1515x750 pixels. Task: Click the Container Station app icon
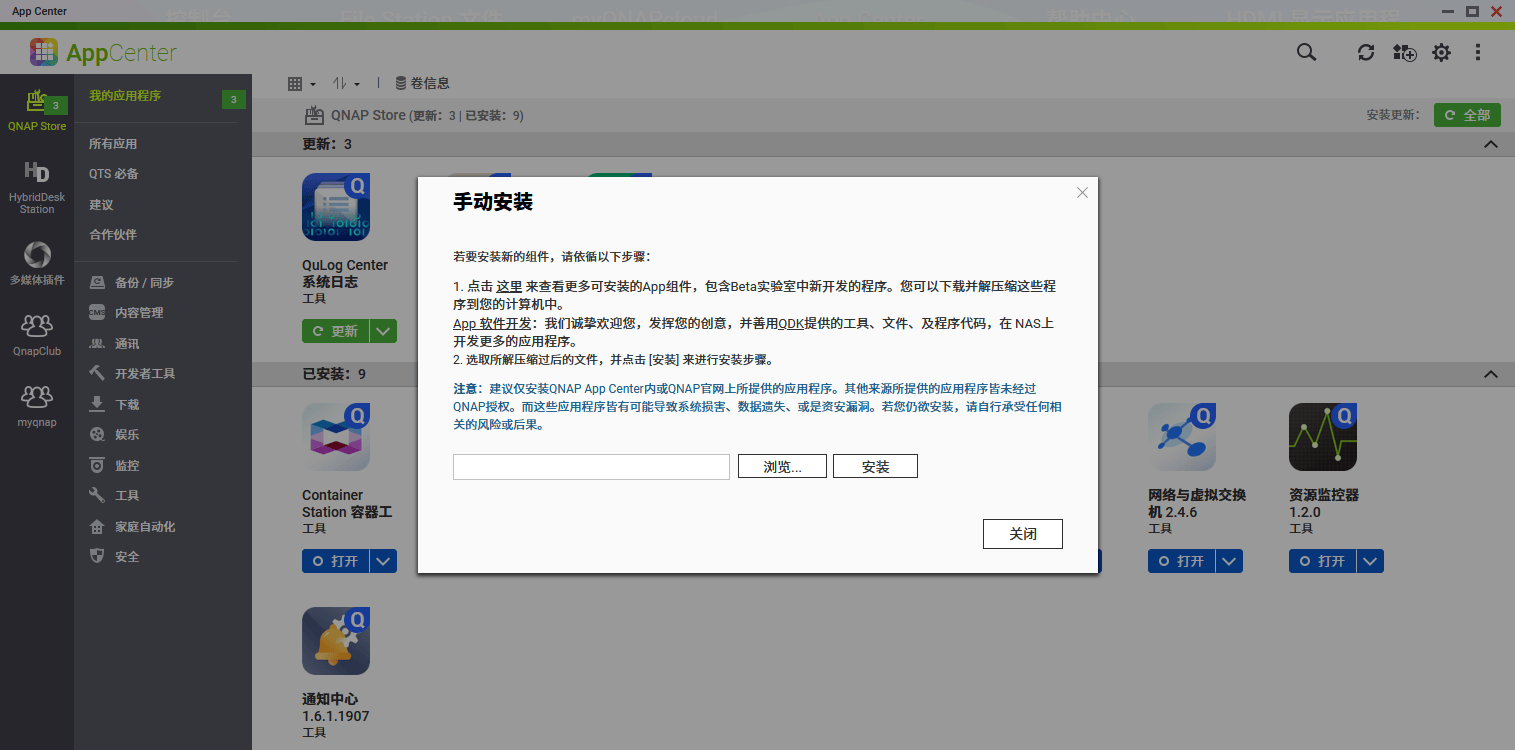tap(336, 437)
